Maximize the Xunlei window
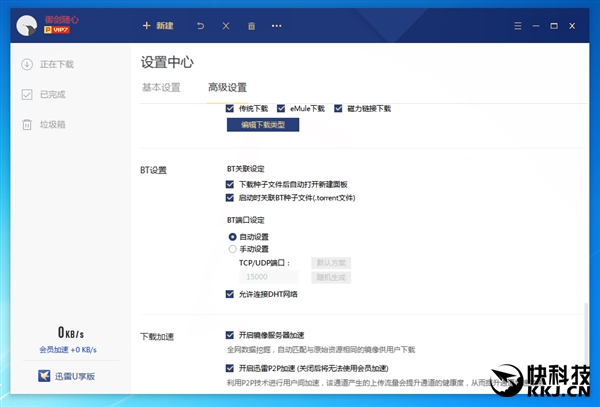 tap(554, 26)
